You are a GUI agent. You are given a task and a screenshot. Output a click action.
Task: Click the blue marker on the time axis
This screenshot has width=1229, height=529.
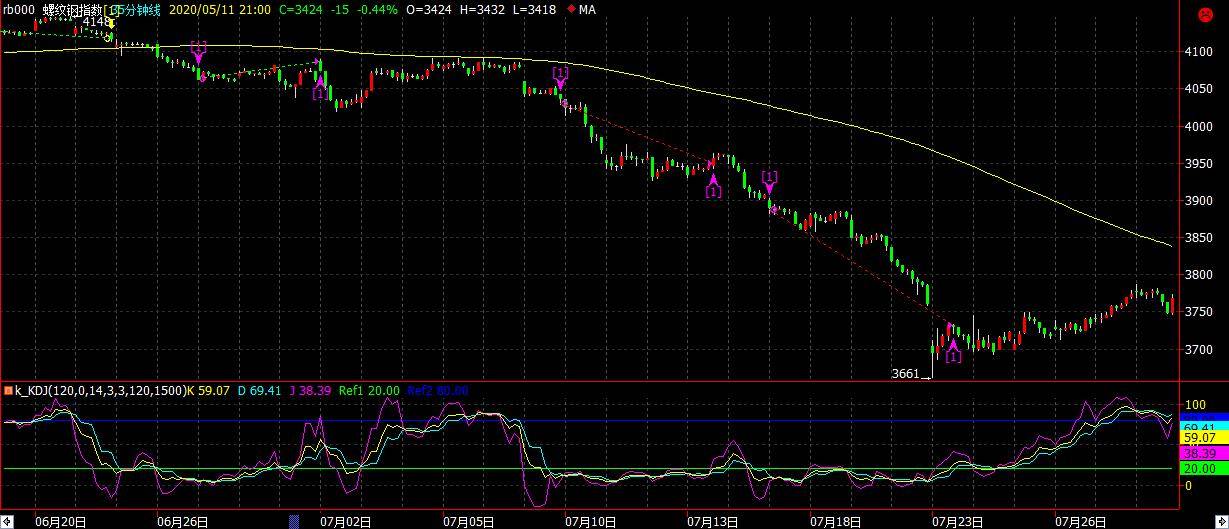click(x=294, y=521)
